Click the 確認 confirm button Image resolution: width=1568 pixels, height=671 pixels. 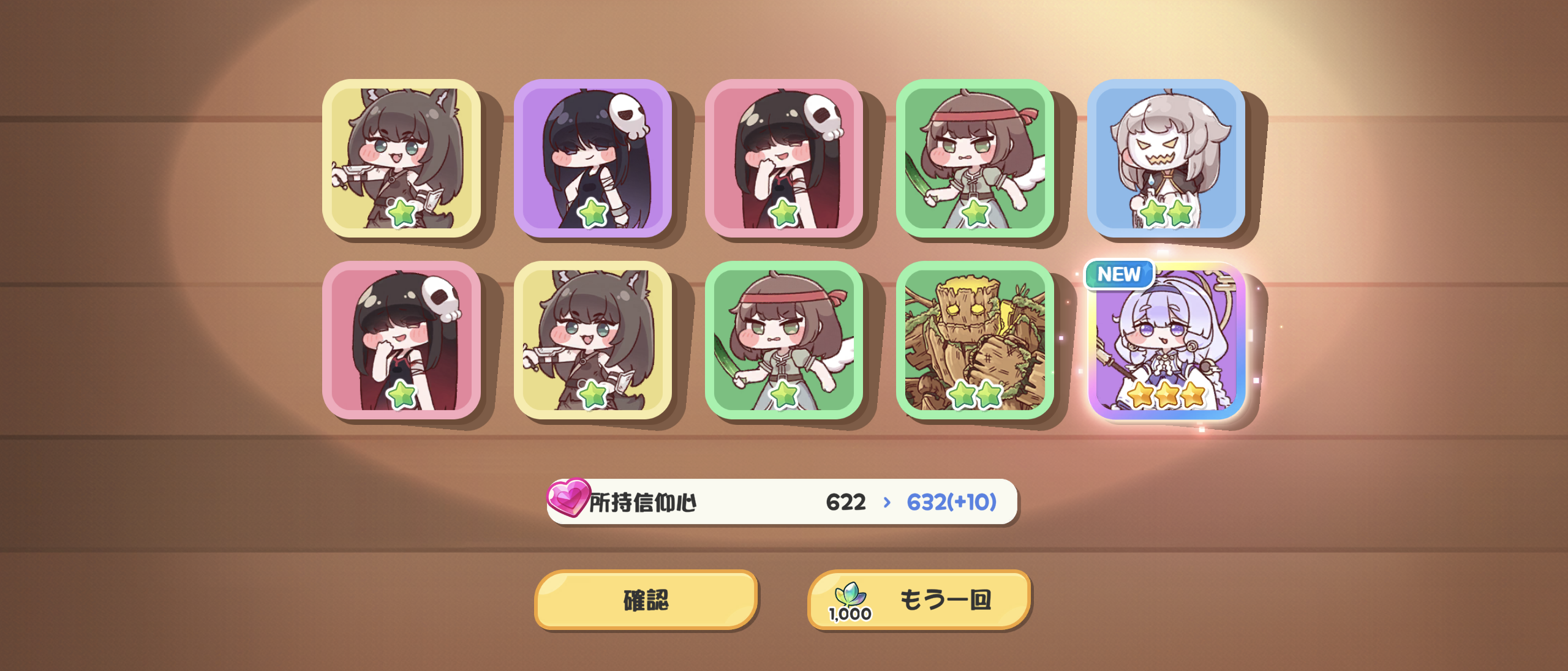click(646, 600)
